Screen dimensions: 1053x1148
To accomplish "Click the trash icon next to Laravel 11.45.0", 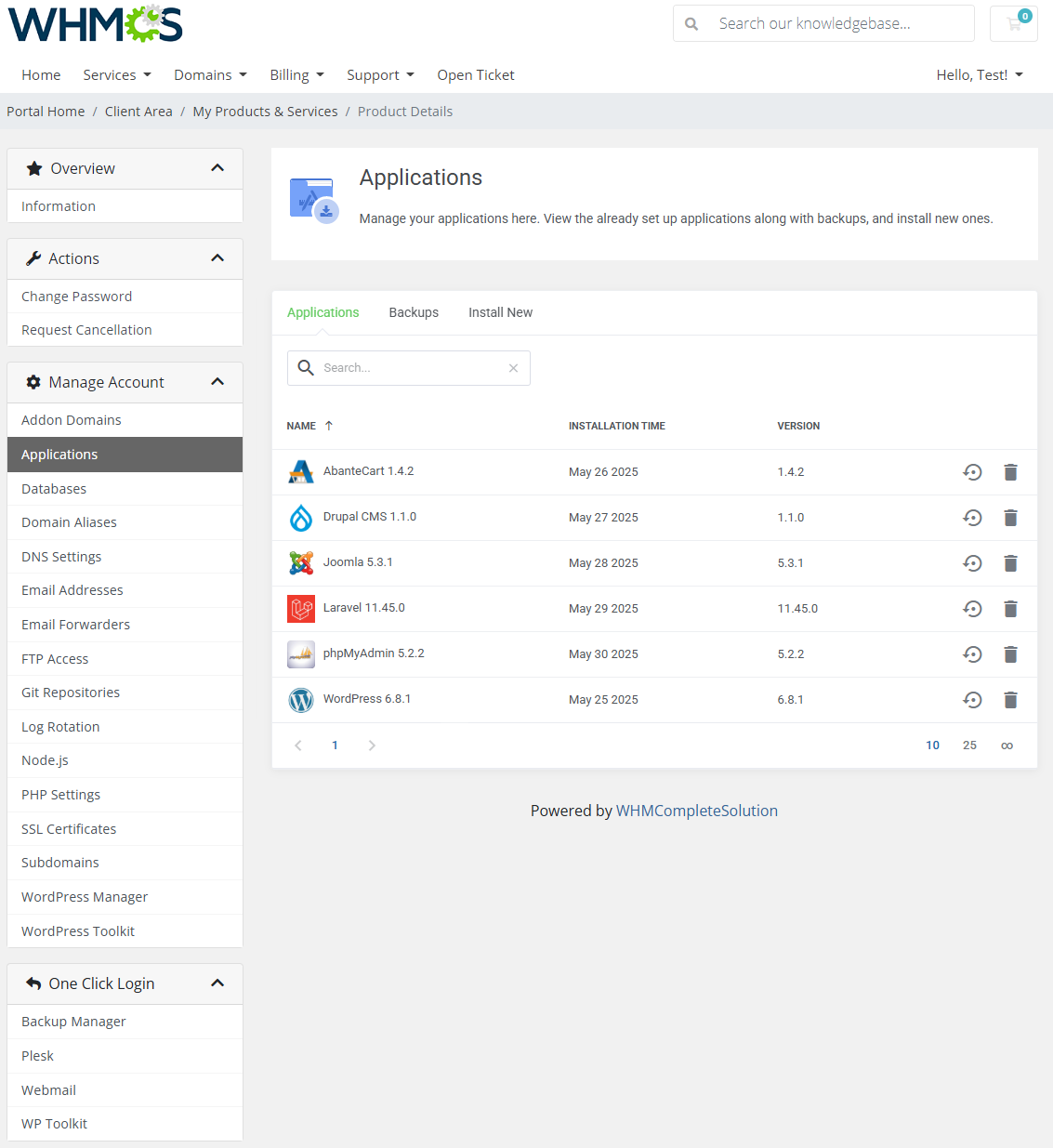I will point(1010,609).
